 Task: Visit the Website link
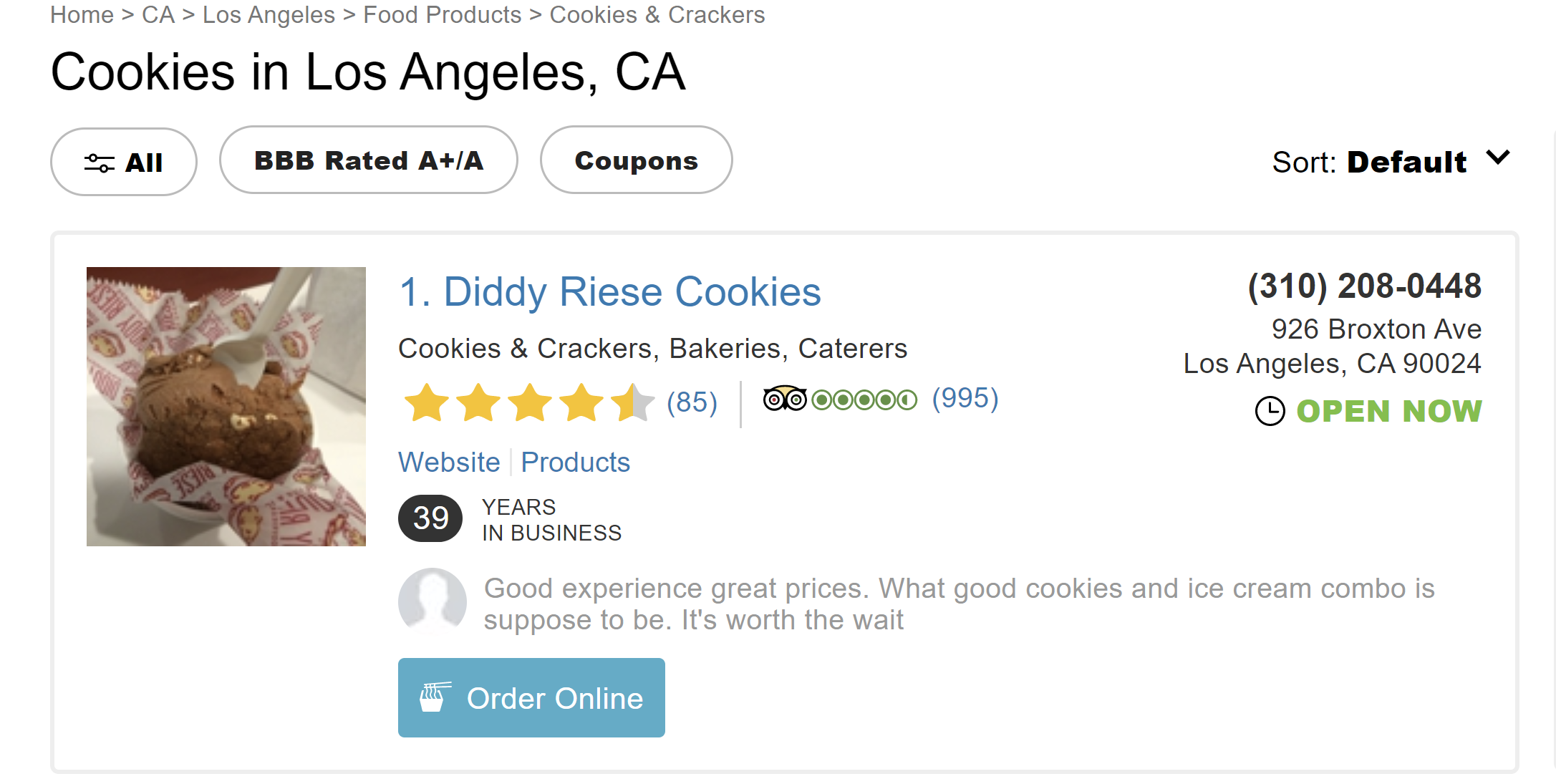click(449, 463)
